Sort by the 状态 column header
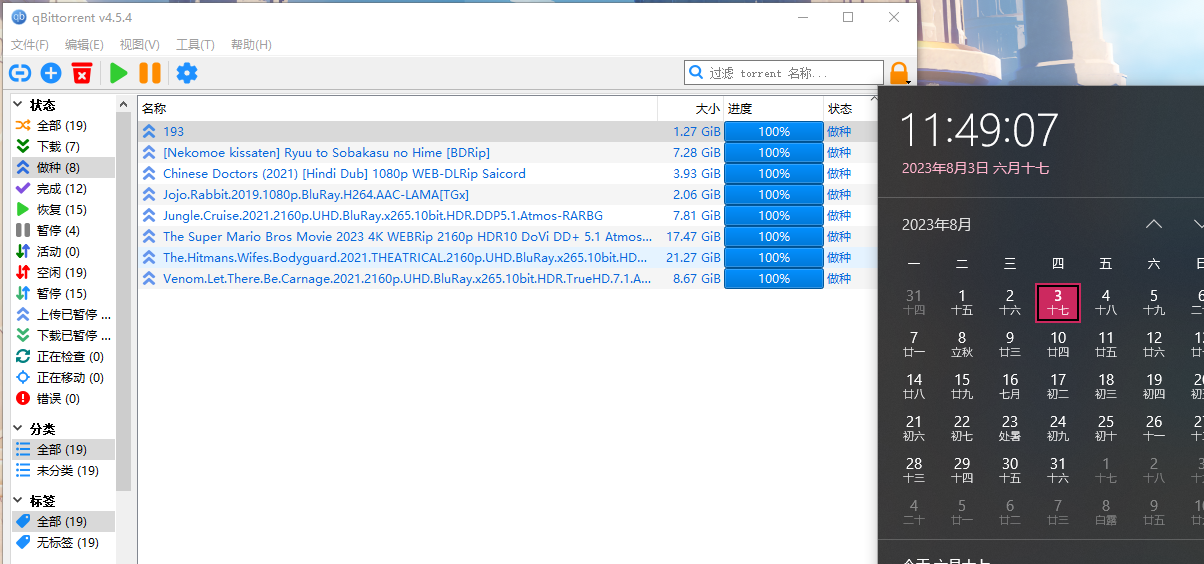Viewport: 1204px width, 564px height. point(849,109)
